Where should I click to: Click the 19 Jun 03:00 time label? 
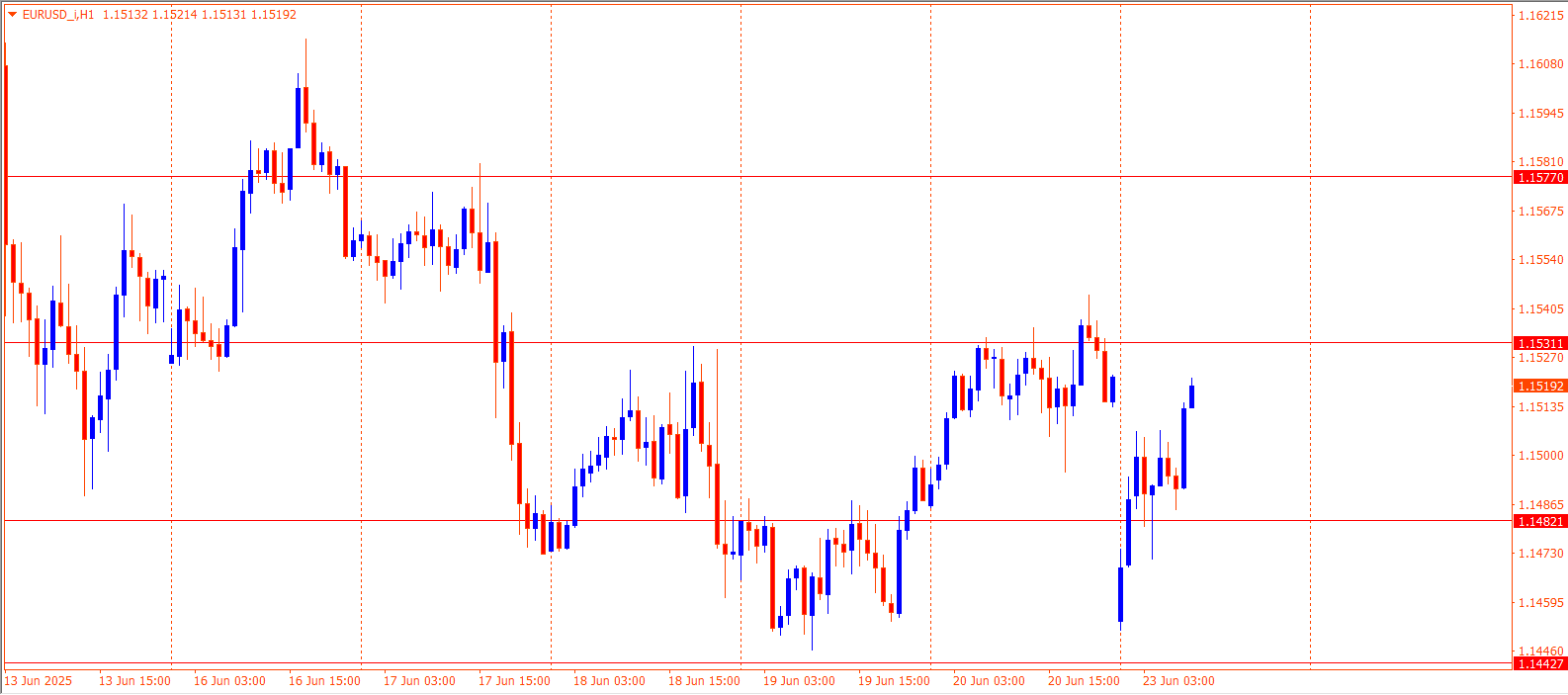tap(799, 681)
